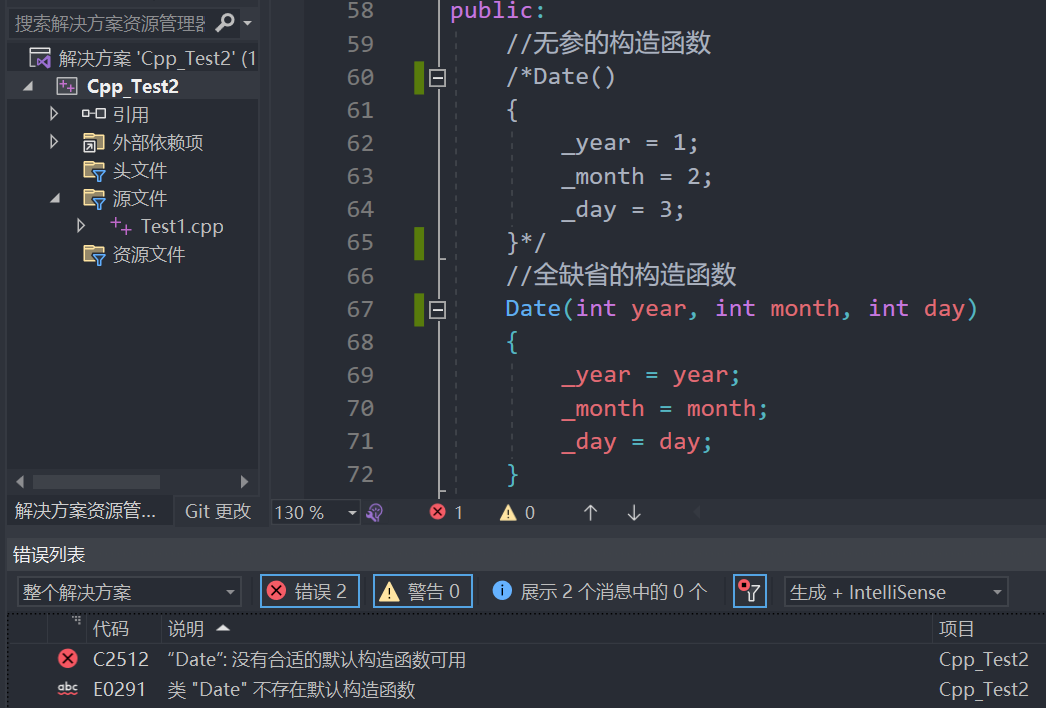This screenshot has width=1046, height=708.
Task: Click the red error icon of C2512
Action: click(x=67, y=659)
